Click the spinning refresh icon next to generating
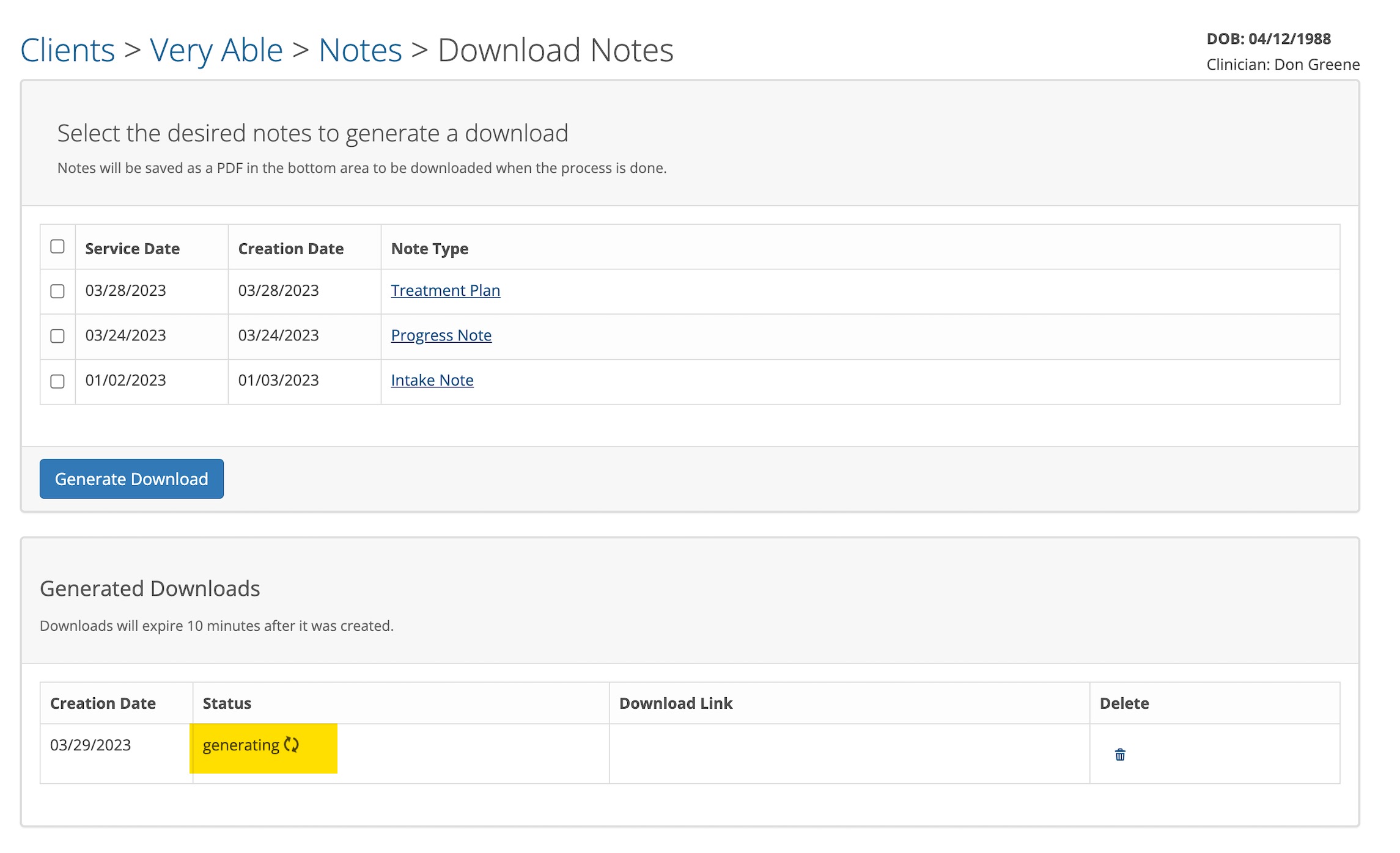The width and height of the screenshot is (1400, 853). click(x=292, y=745)
